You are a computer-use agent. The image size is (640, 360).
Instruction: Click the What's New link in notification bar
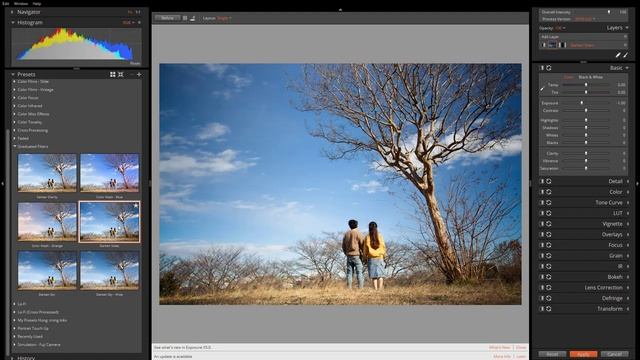click(x=500, y=347)
